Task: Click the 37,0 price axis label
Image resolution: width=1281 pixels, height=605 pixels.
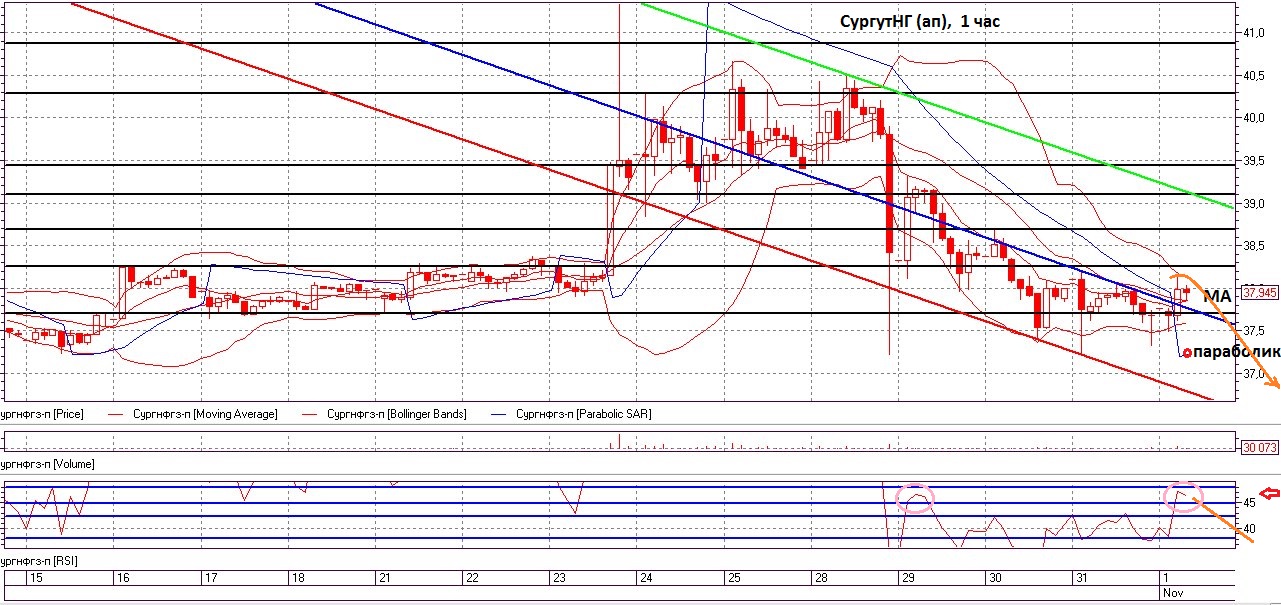Action: click(x=1255, y=374)
